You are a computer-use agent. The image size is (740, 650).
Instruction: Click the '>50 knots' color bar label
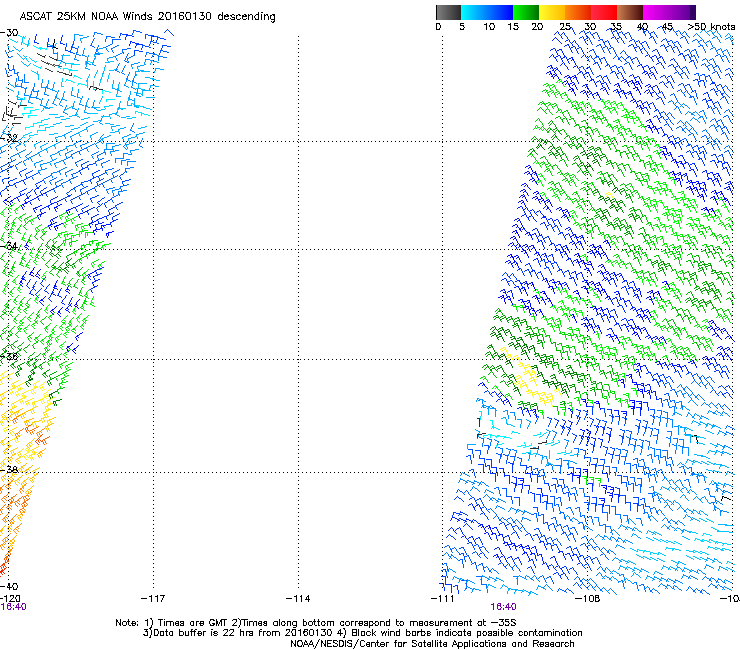tap(711, 27)
